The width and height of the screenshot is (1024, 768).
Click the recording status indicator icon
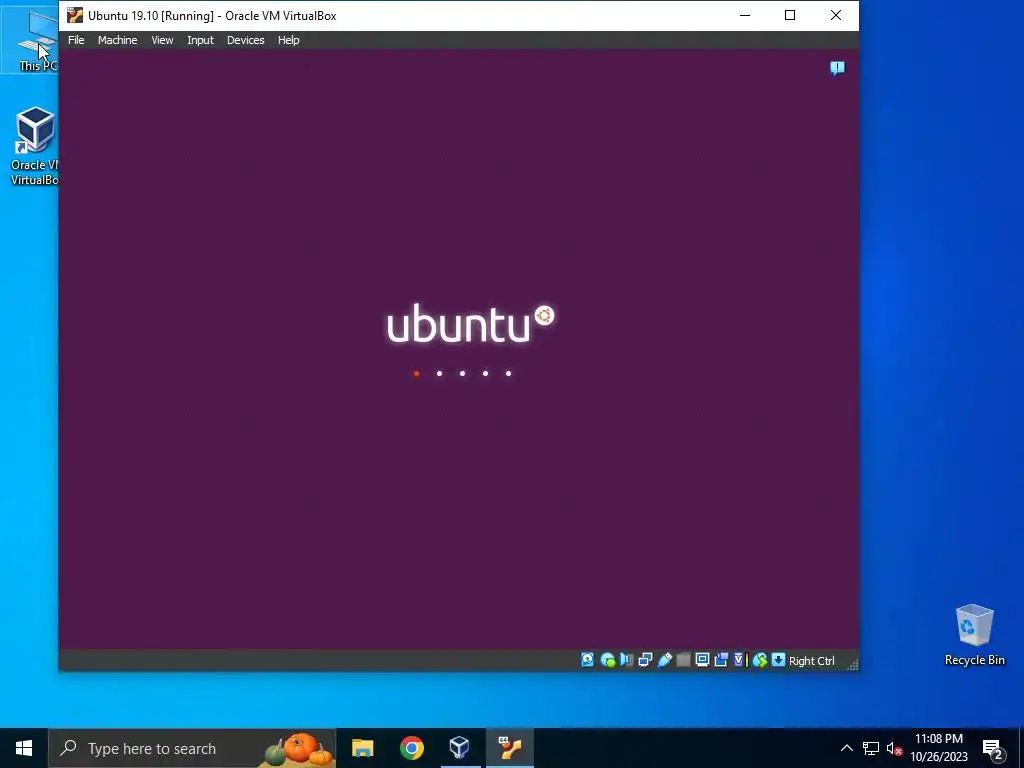point(721,660)
